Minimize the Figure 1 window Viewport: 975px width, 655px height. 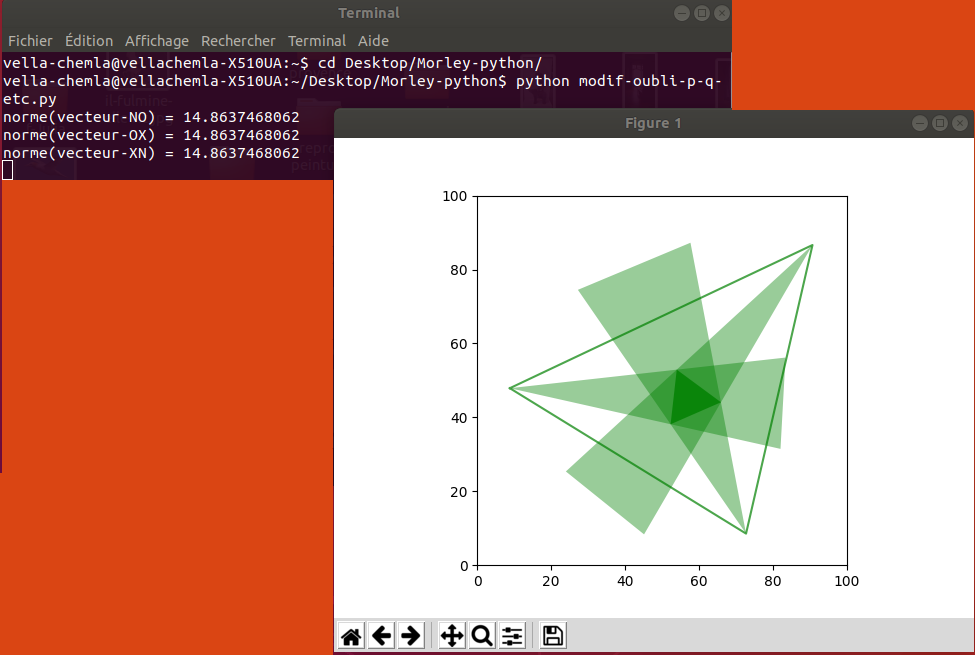[921, 123]
